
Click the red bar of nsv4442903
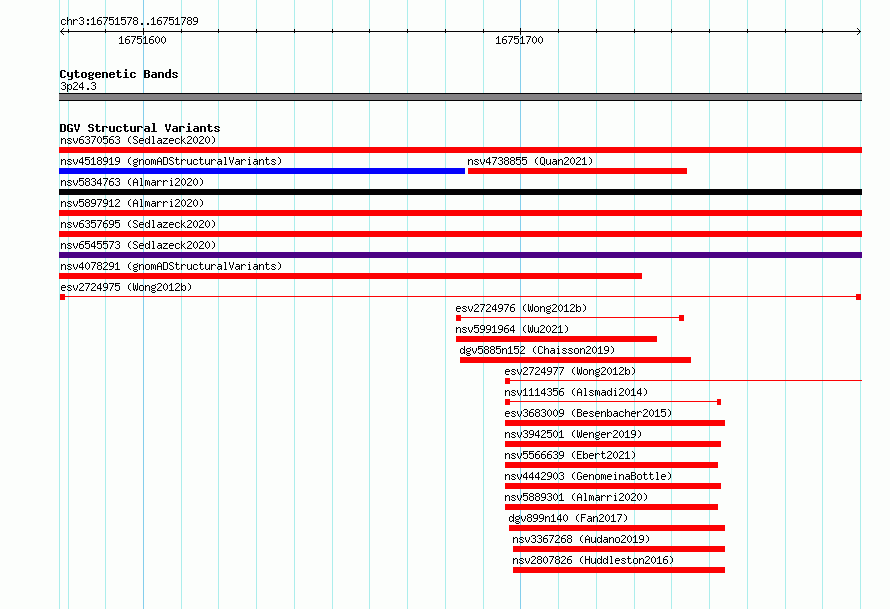(613, 486)
